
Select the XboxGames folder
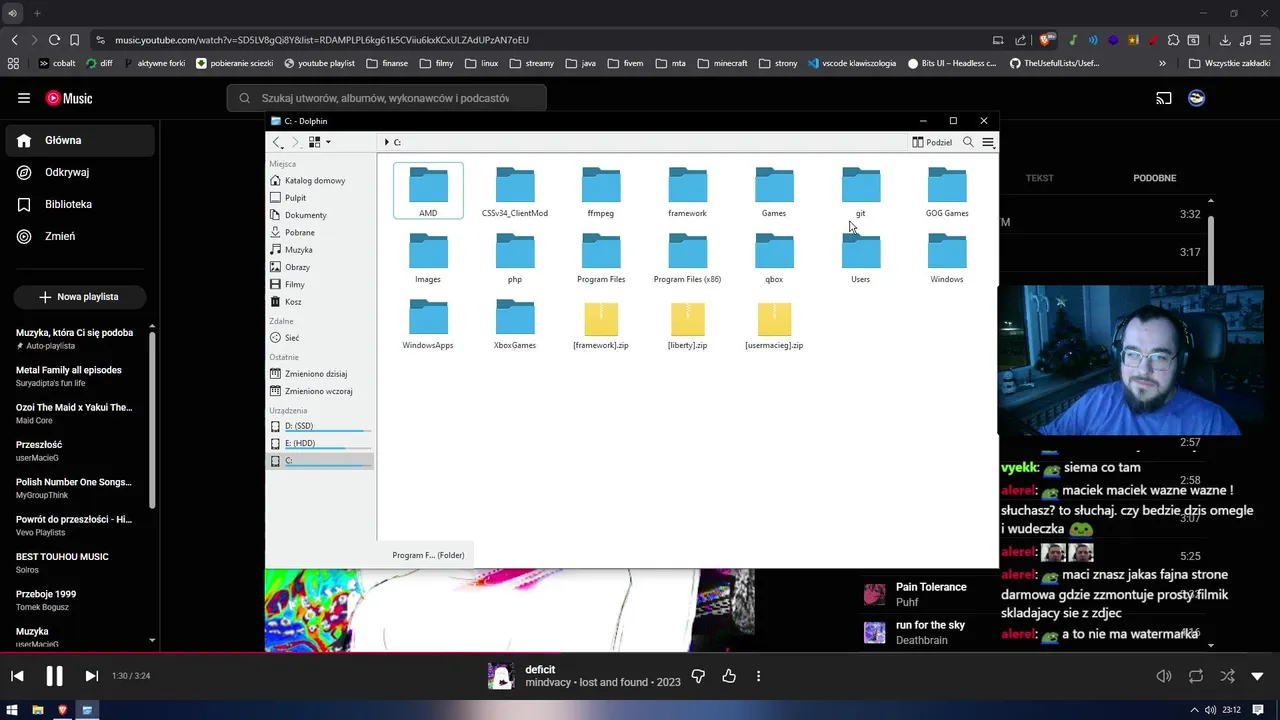[515, 322]
